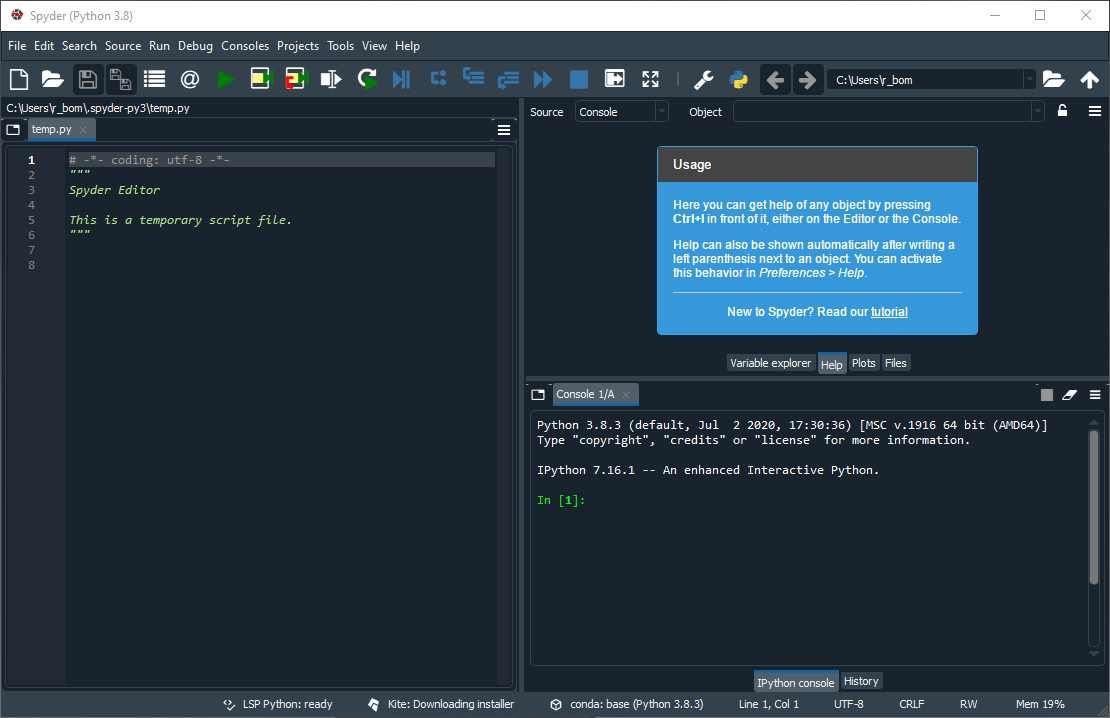The height and width of the screenshot is (718, 1110).
Task: Open the Projects menu
Action: point(298,46)
